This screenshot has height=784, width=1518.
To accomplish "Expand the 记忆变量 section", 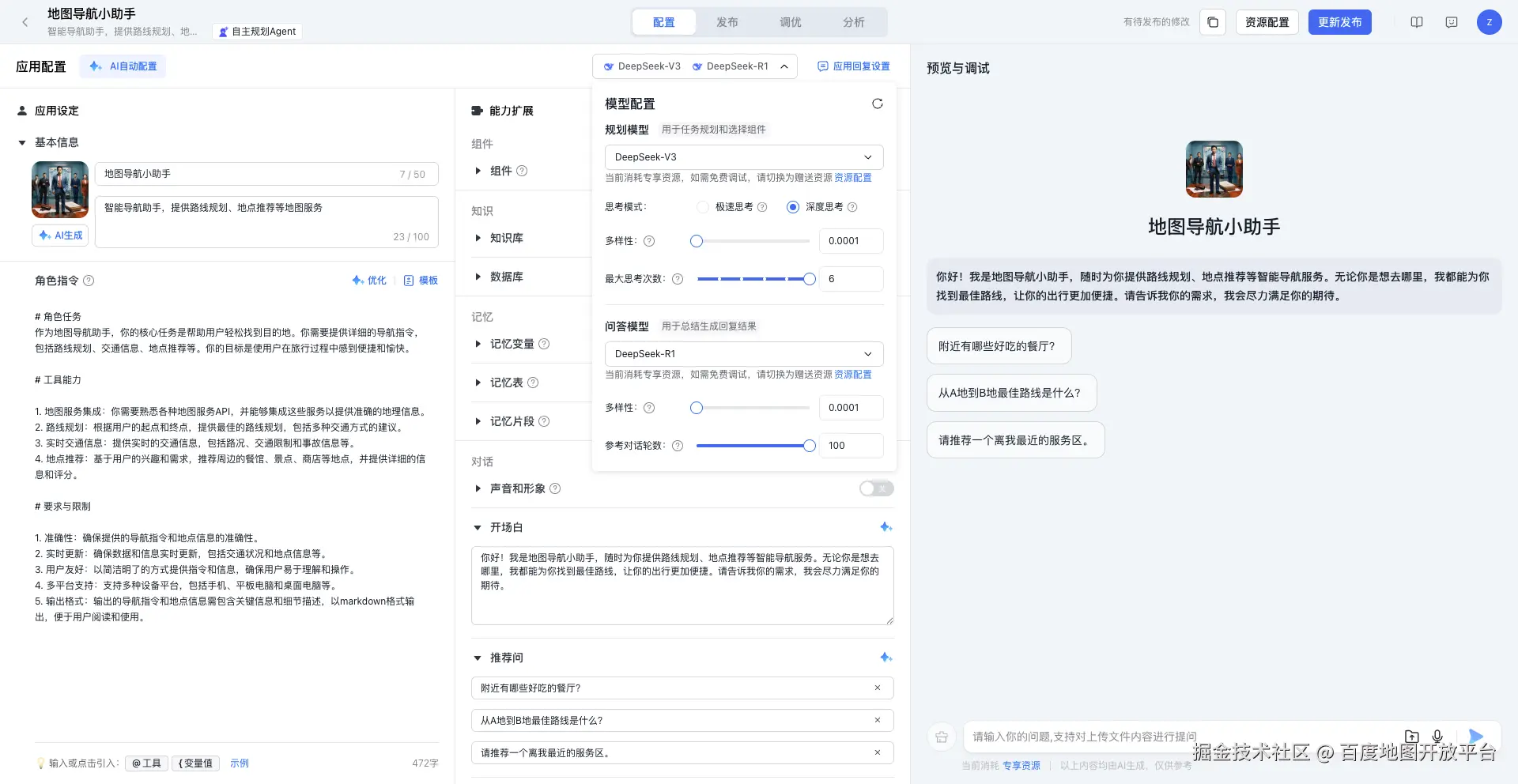I will 478,344.
